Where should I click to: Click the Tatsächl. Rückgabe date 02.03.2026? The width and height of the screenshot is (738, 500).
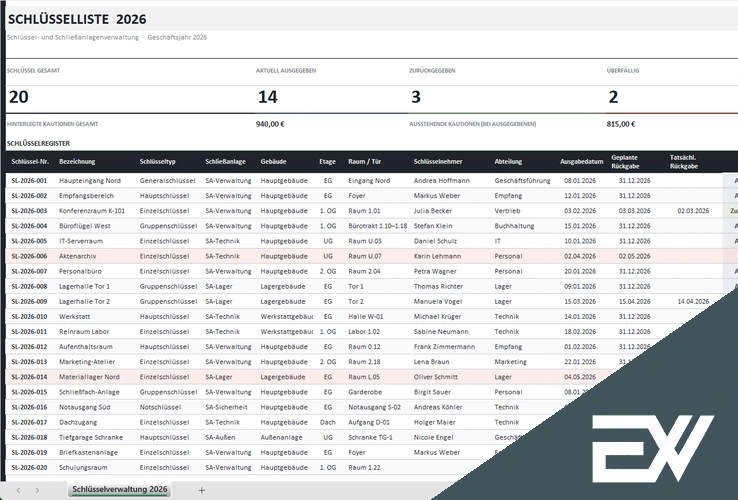pos(693,211)
